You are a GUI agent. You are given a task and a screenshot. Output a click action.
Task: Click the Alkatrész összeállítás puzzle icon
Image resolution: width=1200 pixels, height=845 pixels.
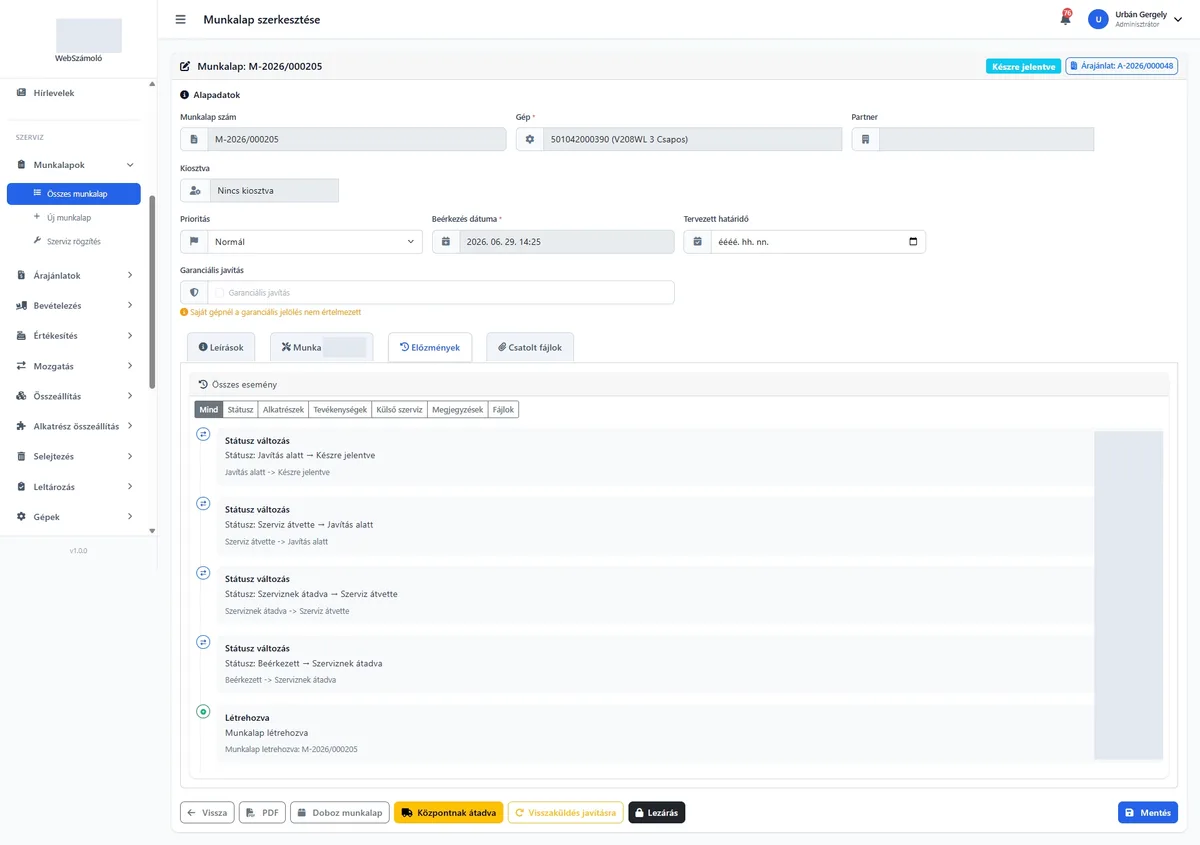tap(22, 426)
